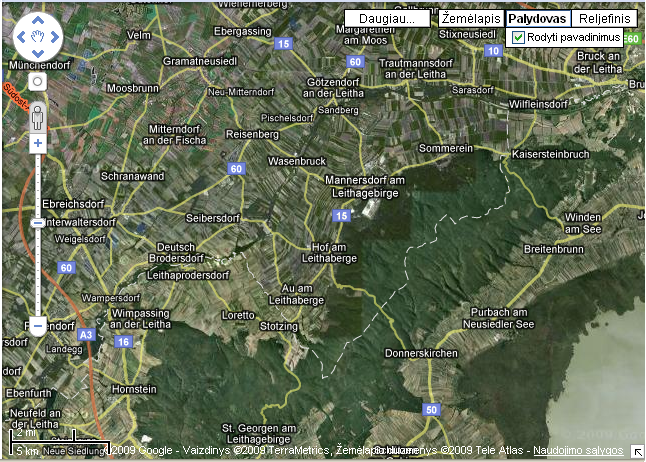Click the Bruck an der Leitha label
This screenshot has height=462, width=646.
pos(598,62)
